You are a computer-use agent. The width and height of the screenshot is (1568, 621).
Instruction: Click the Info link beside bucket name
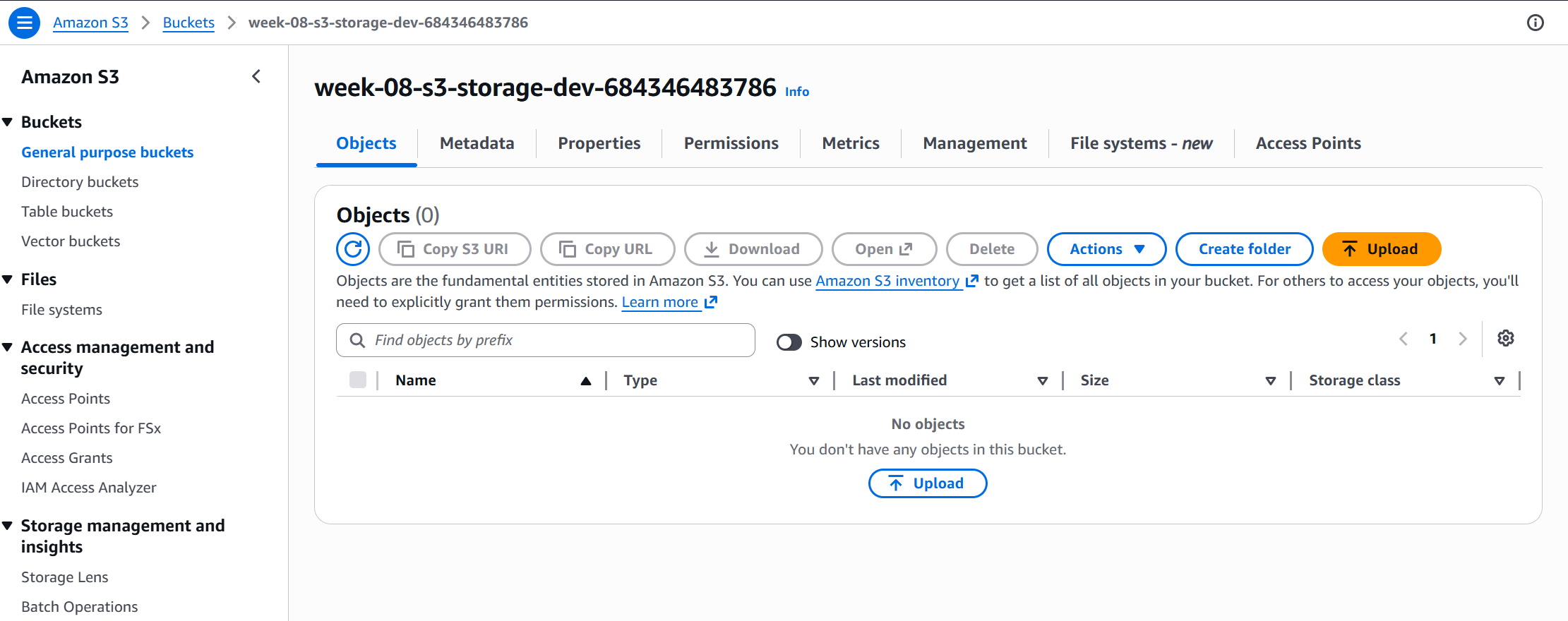797,92
